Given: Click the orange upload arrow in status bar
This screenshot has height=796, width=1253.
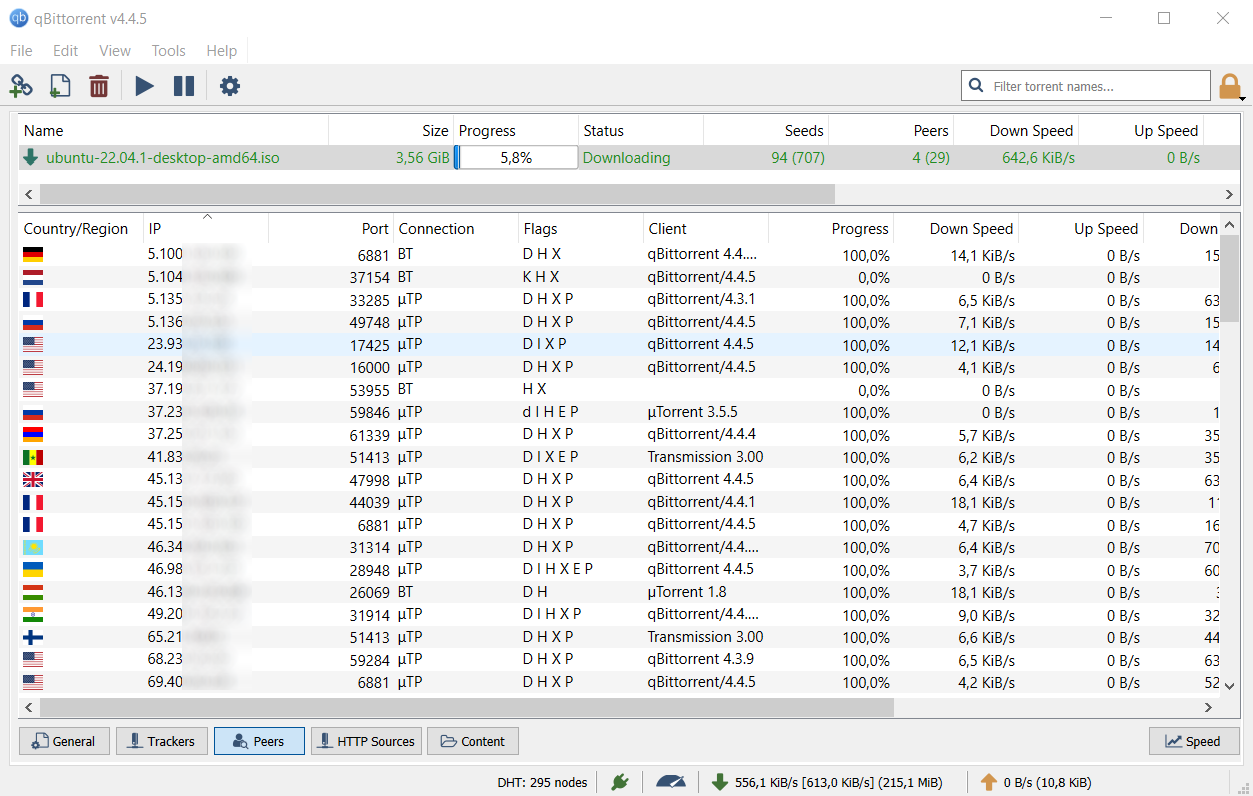Looking at the screenshot, I should click(989, 782).
